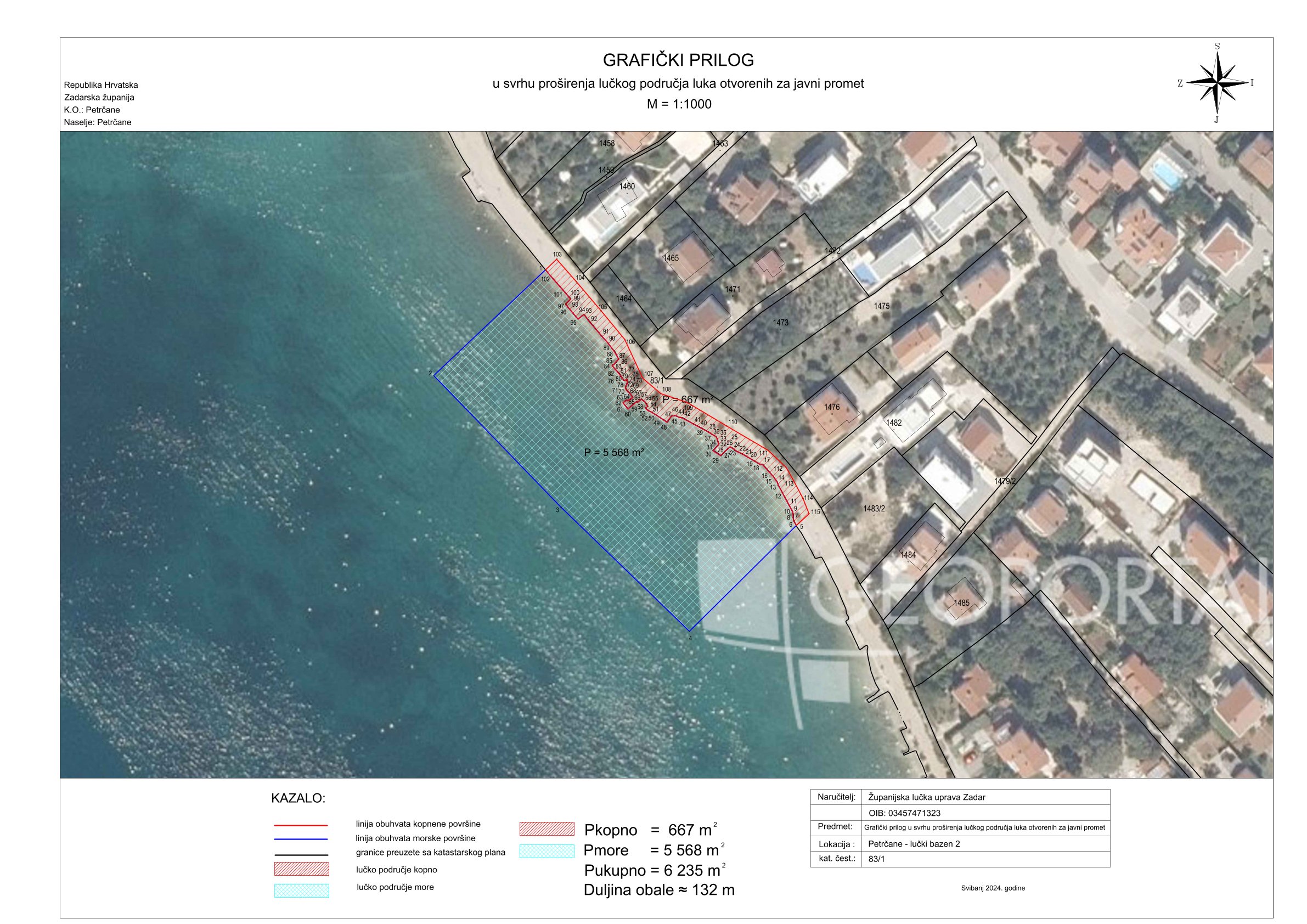Click the P = 5 568 m² label in the sea area
Screen dimensions: 1307x924
click(x=613, y=453)
